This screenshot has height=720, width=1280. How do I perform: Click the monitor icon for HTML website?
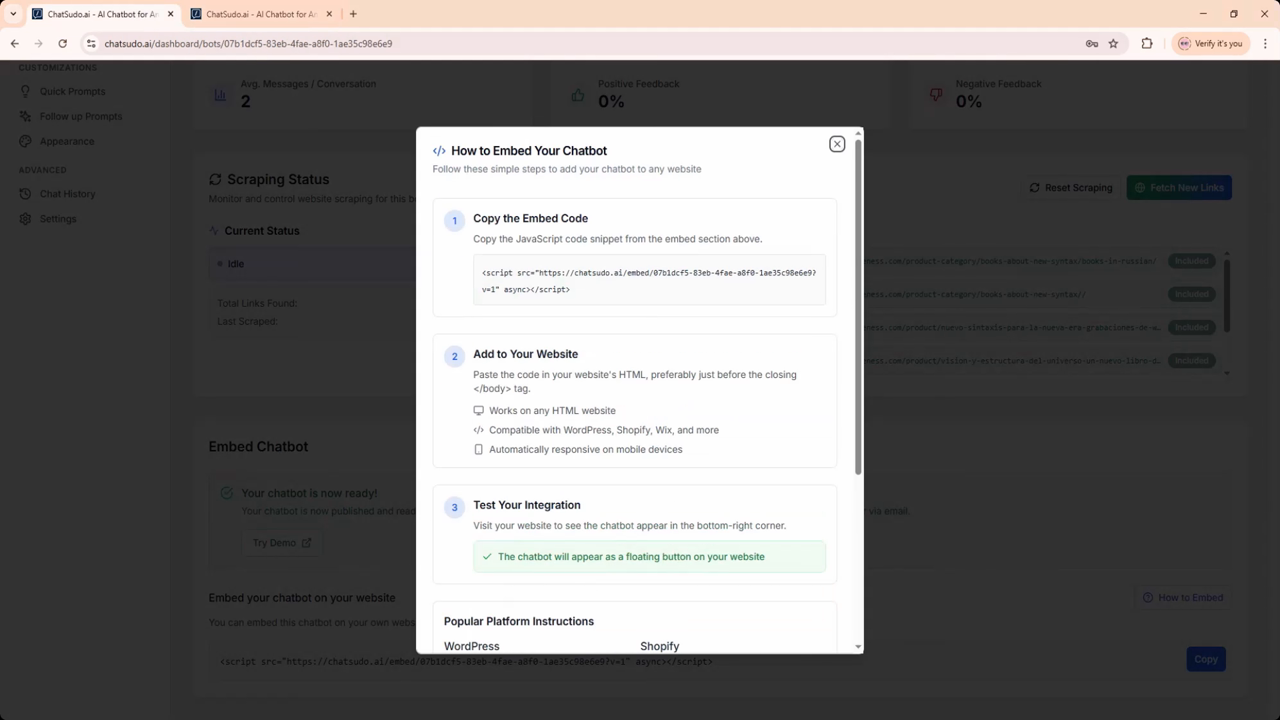click(478, 411)
